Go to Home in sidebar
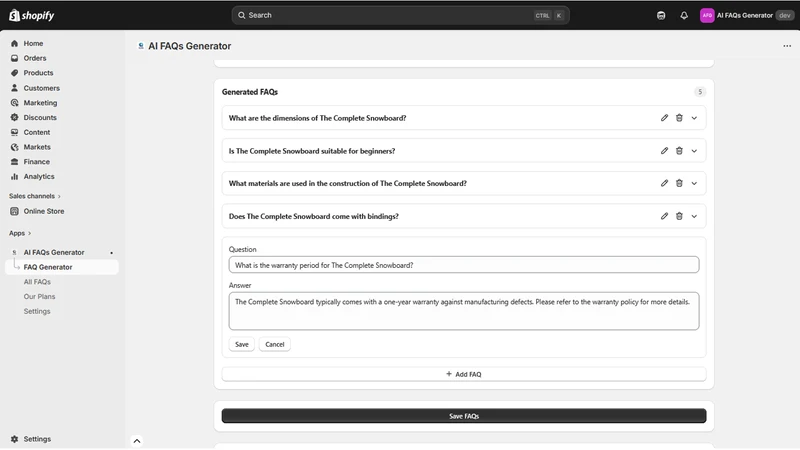 pyautogui.click(x=33, y=43)
